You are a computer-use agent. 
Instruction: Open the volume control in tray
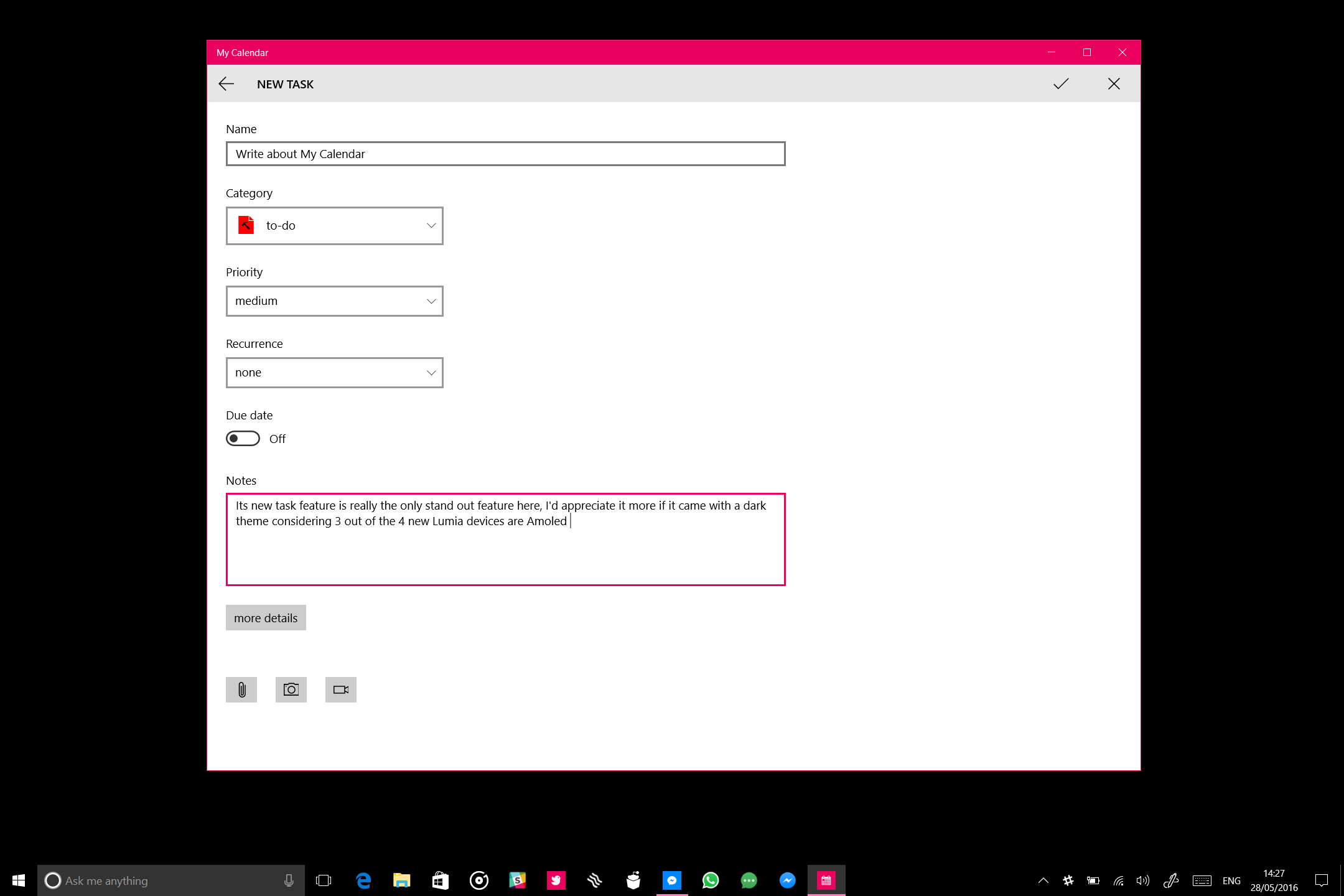click(1143, 880)
